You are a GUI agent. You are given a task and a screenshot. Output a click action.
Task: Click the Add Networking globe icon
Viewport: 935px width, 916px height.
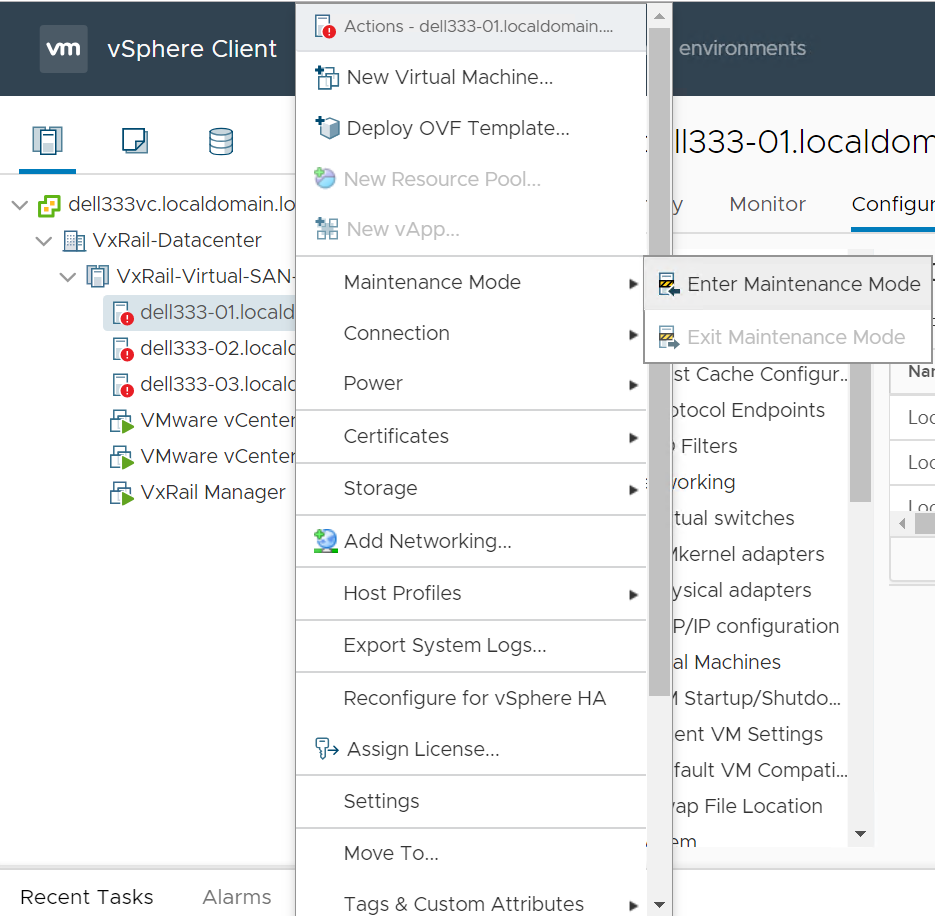click(x=324, y=540)
